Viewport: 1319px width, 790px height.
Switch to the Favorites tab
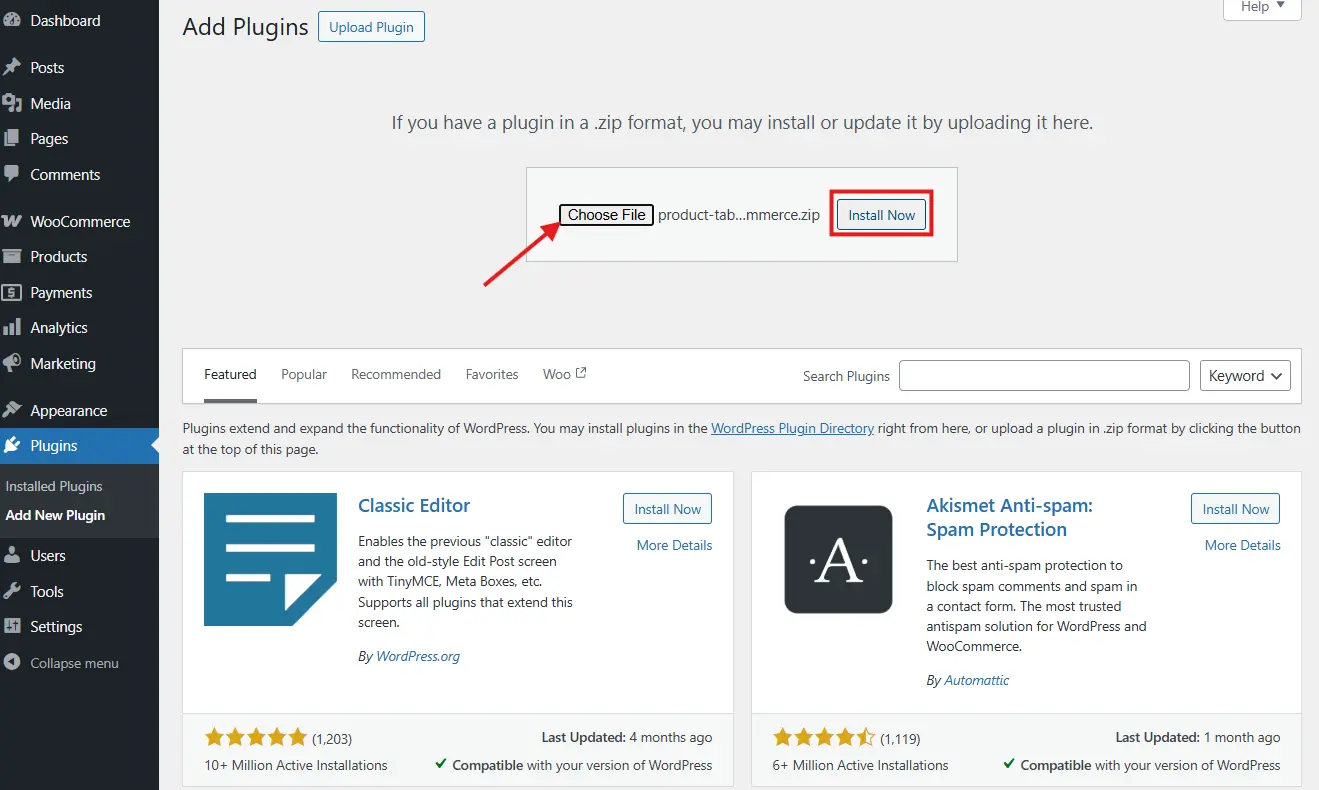(x=492, y=374)
